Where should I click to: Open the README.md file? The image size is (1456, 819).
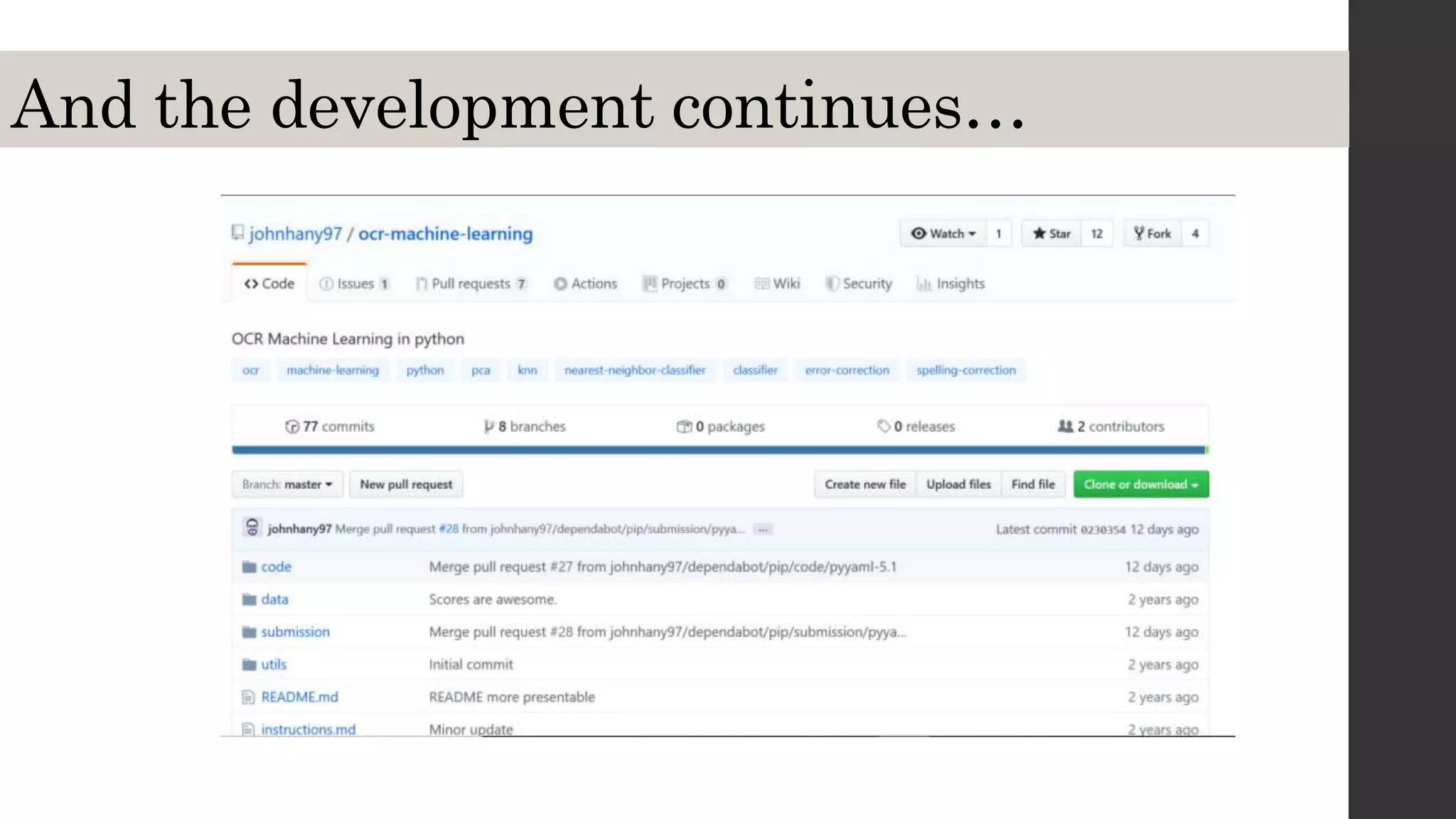[x=299, y=697]
